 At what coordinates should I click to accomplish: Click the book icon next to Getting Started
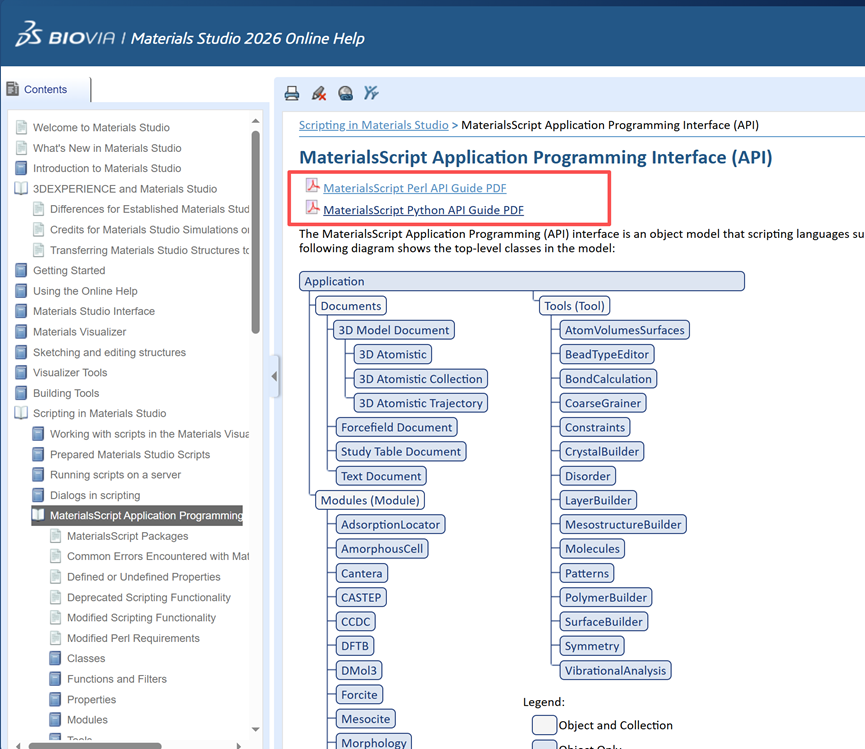(21, 270)
